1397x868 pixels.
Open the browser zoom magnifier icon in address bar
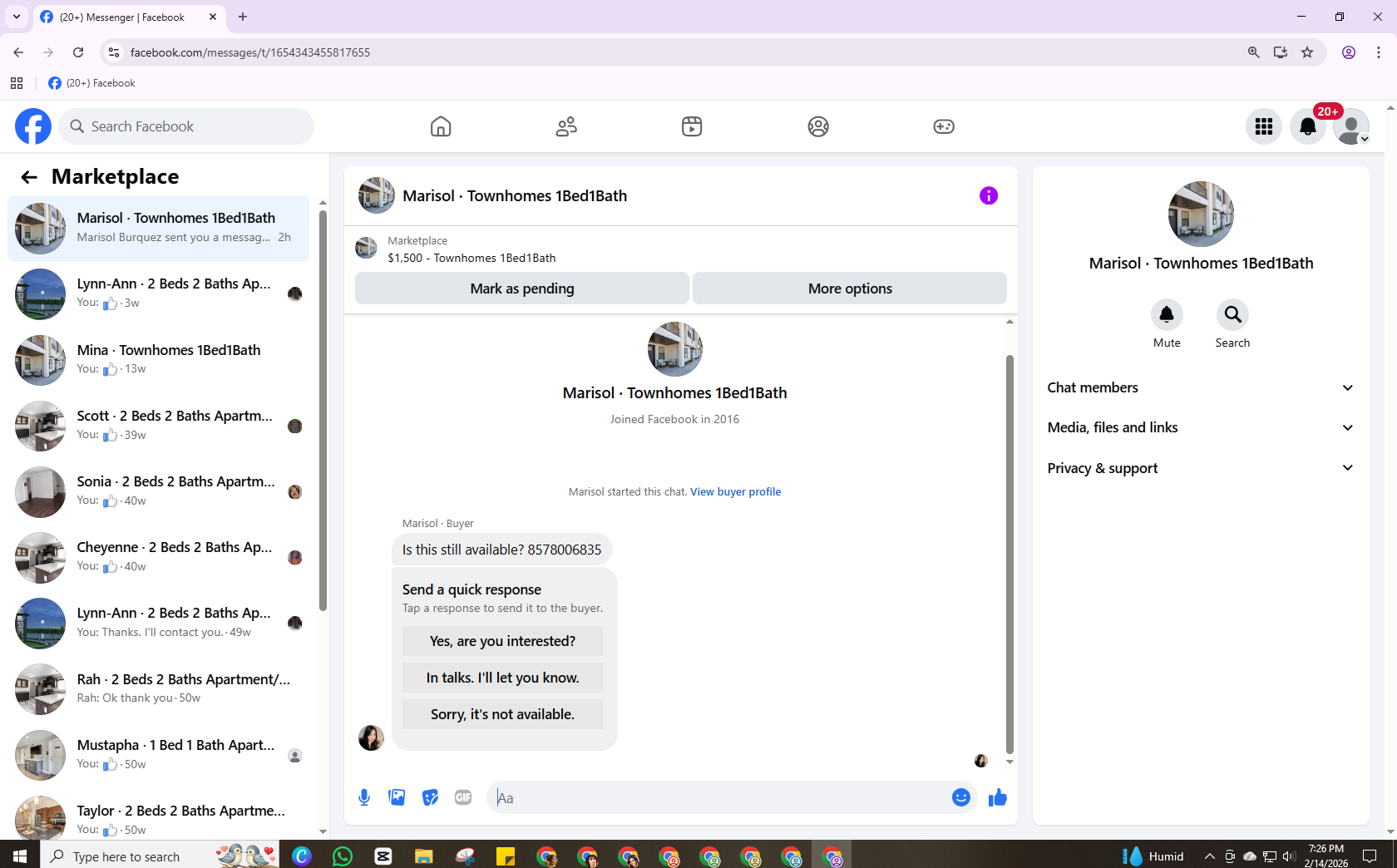coord(1253,52)
